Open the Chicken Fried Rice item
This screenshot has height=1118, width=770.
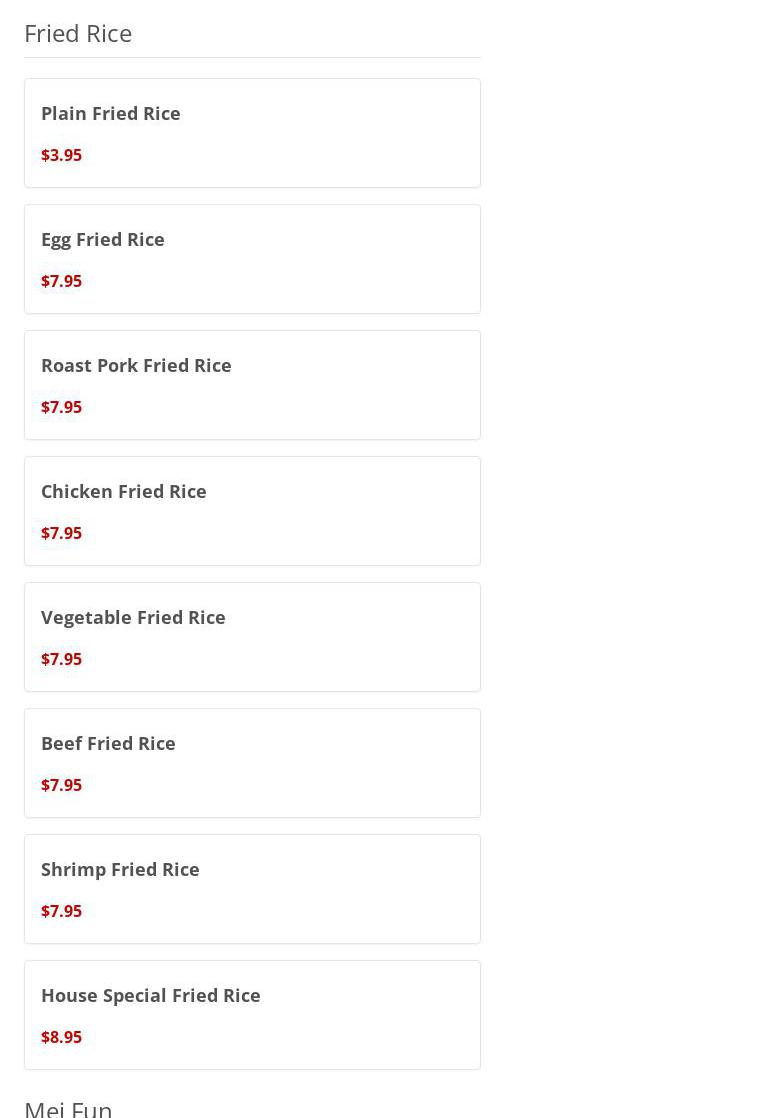123,491
